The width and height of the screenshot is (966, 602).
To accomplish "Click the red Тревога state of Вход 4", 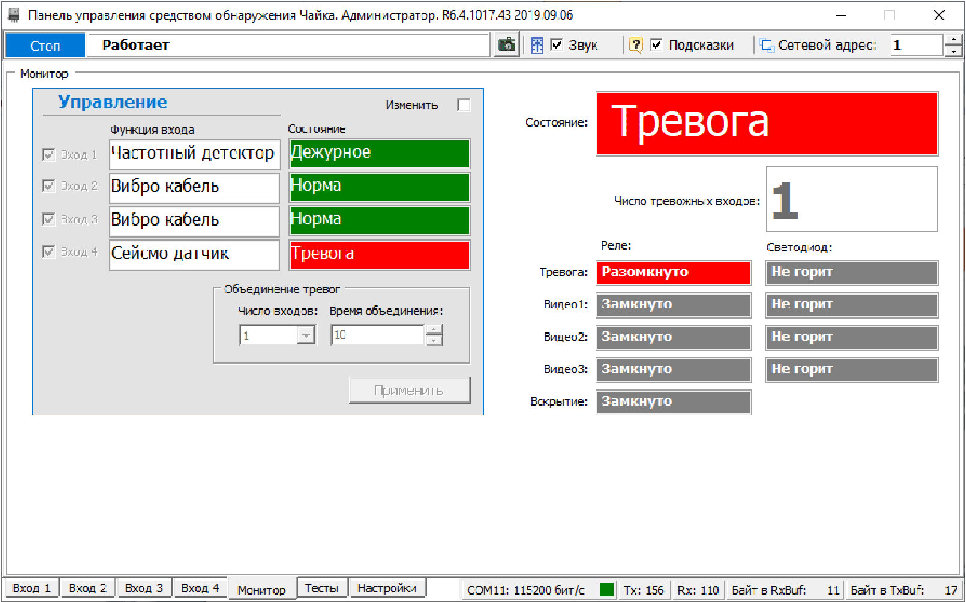I will tap(380, 254).
